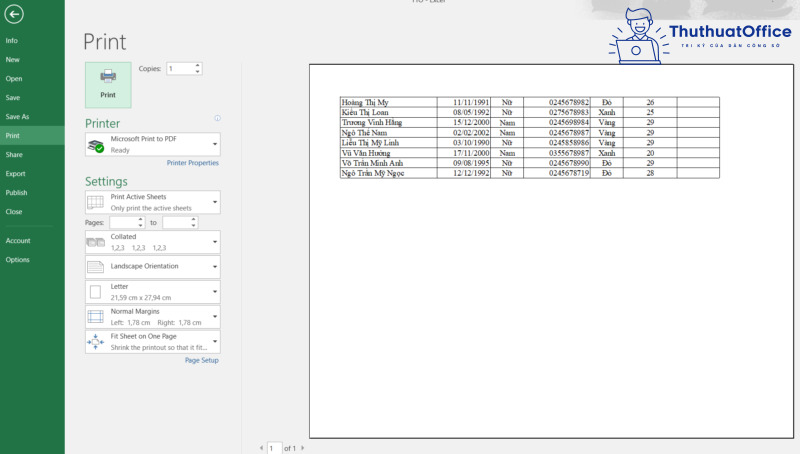Select Print in the backstage menu

coord(32,136)
